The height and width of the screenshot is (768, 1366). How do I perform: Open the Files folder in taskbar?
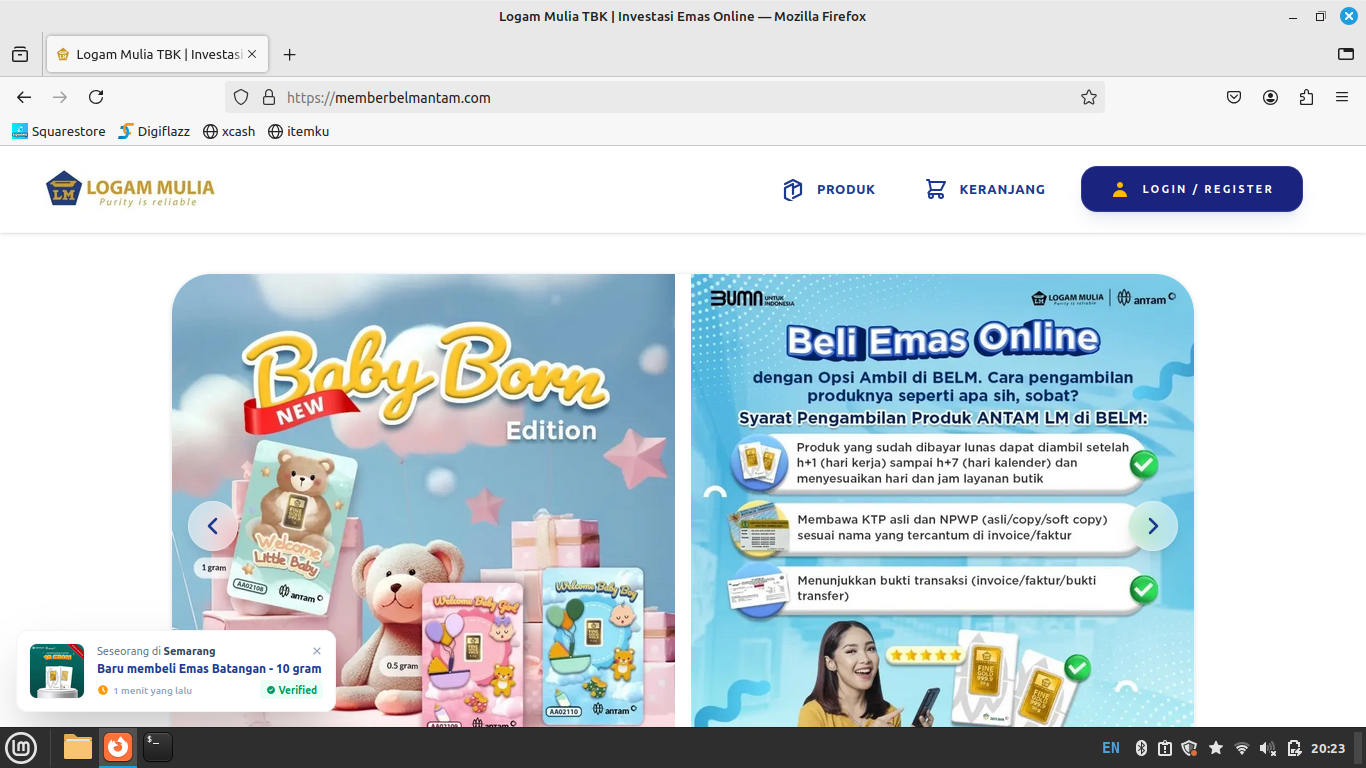pyautogui.click(x=78, y=747)
